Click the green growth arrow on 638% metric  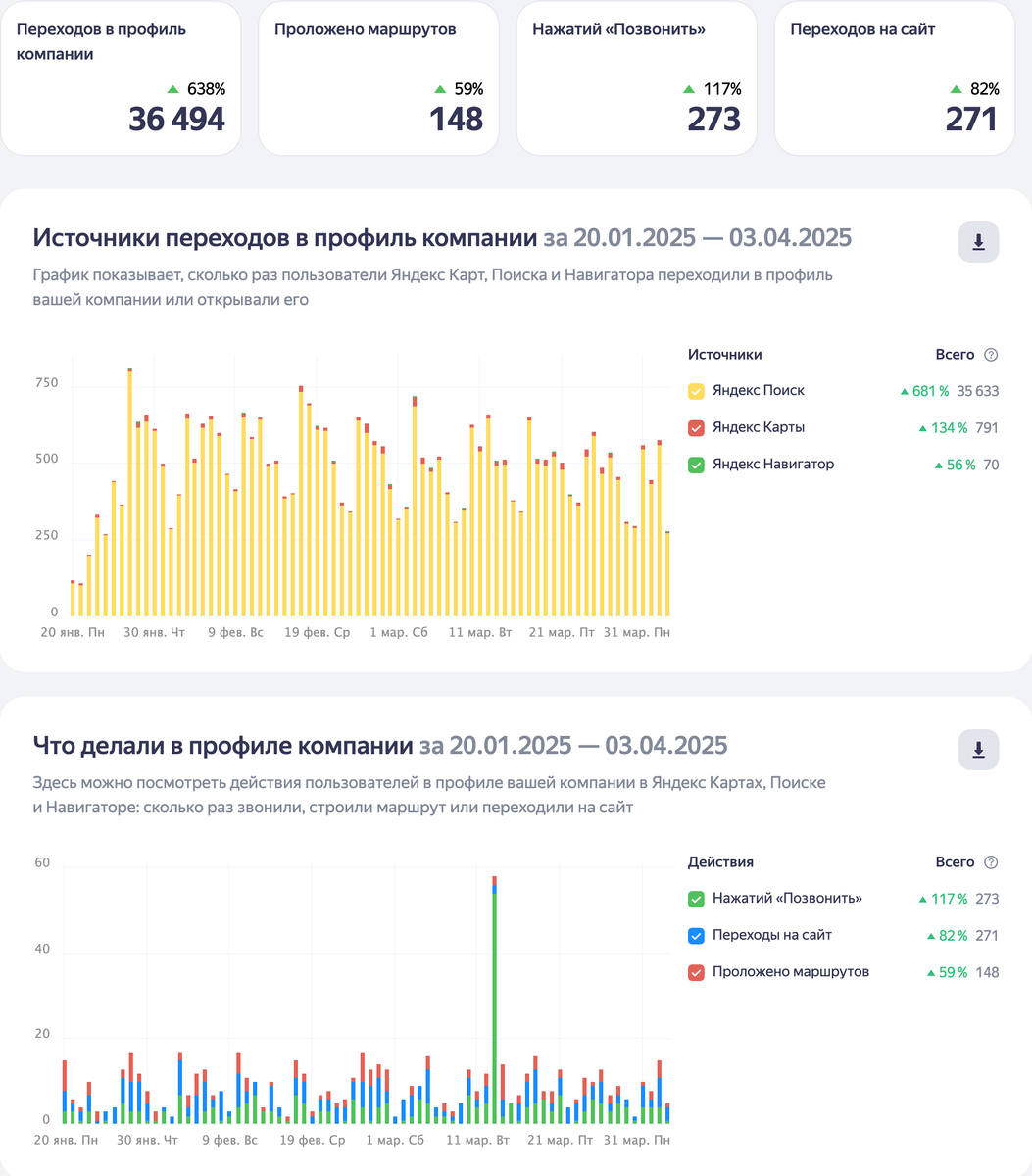172,89
